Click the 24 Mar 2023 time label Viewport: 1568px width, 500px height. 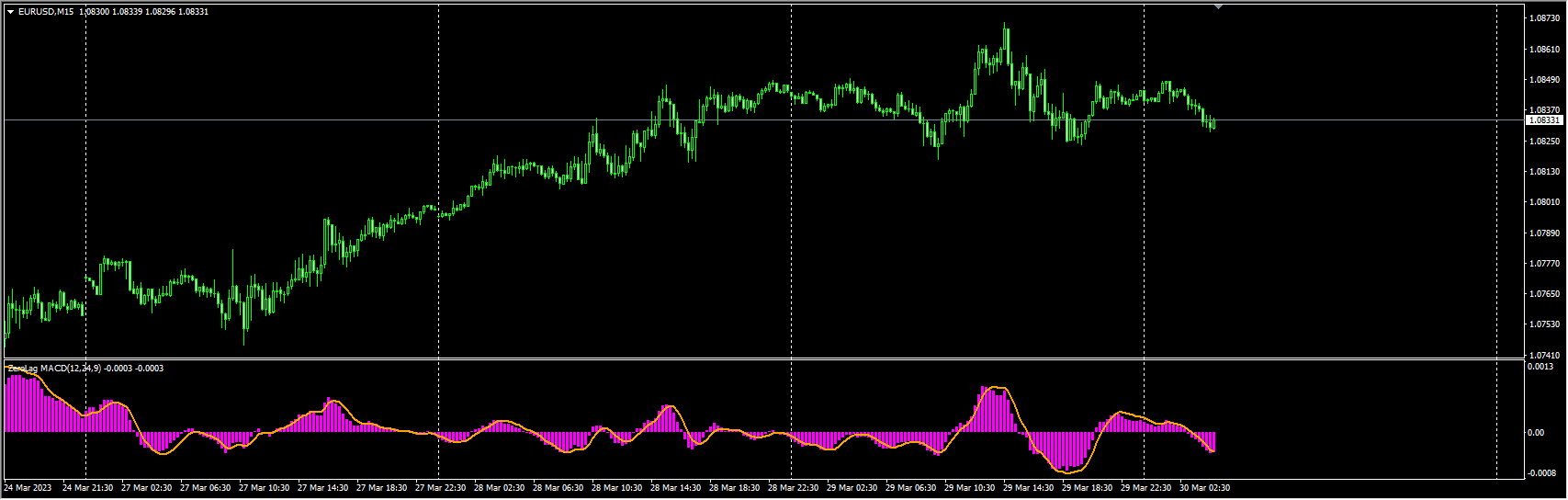click(28, 488)
